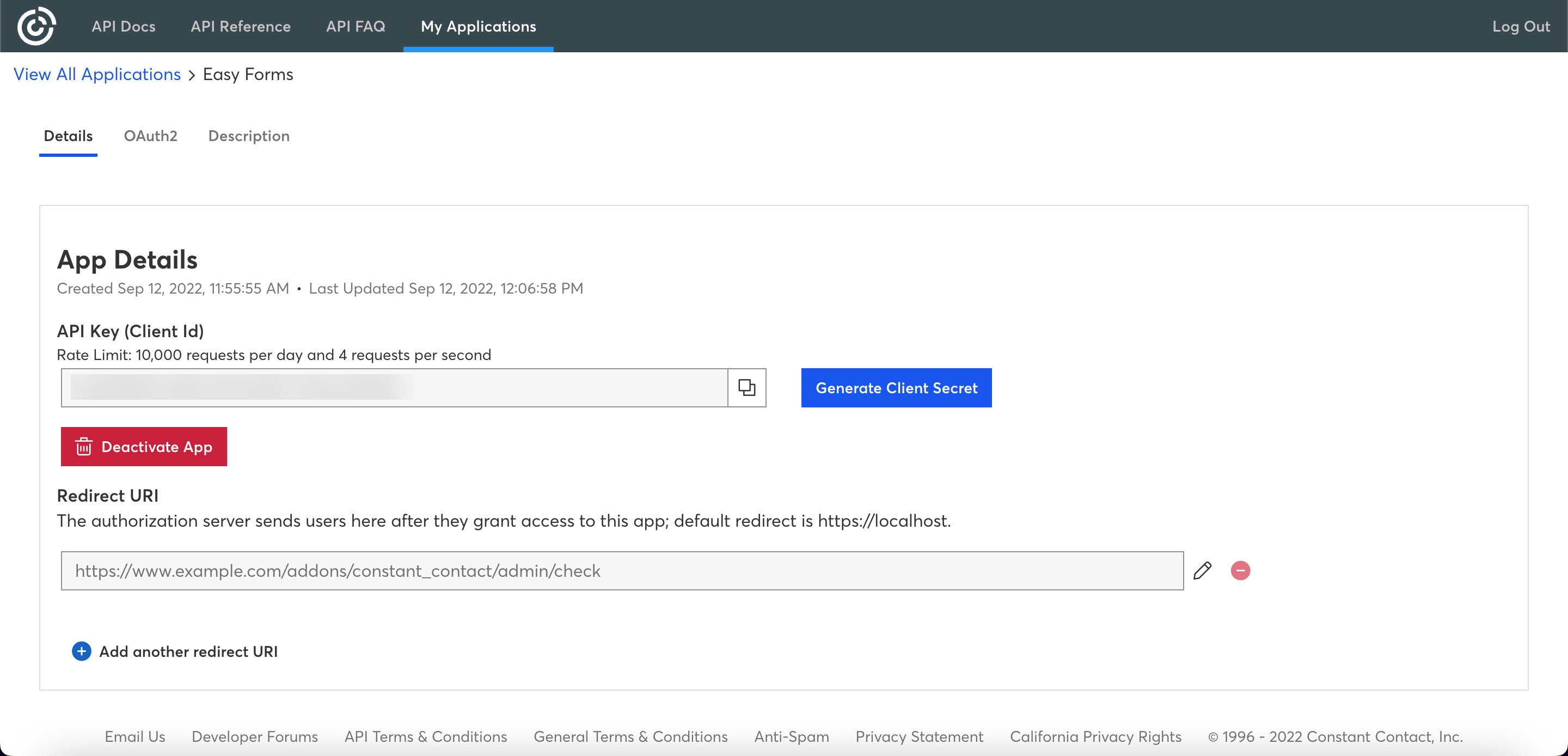Switch to the Description tab

point(249,136)
